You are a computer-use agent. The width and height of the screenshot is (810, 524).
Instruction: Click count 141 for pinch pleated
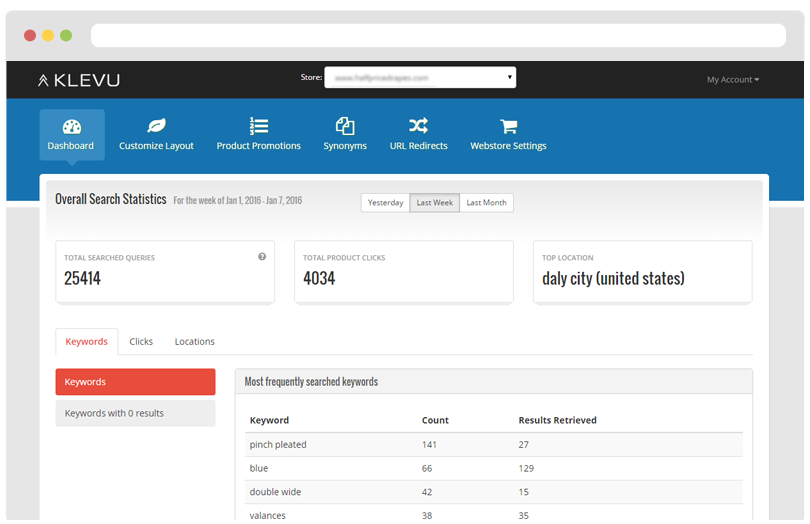point(429,444)
